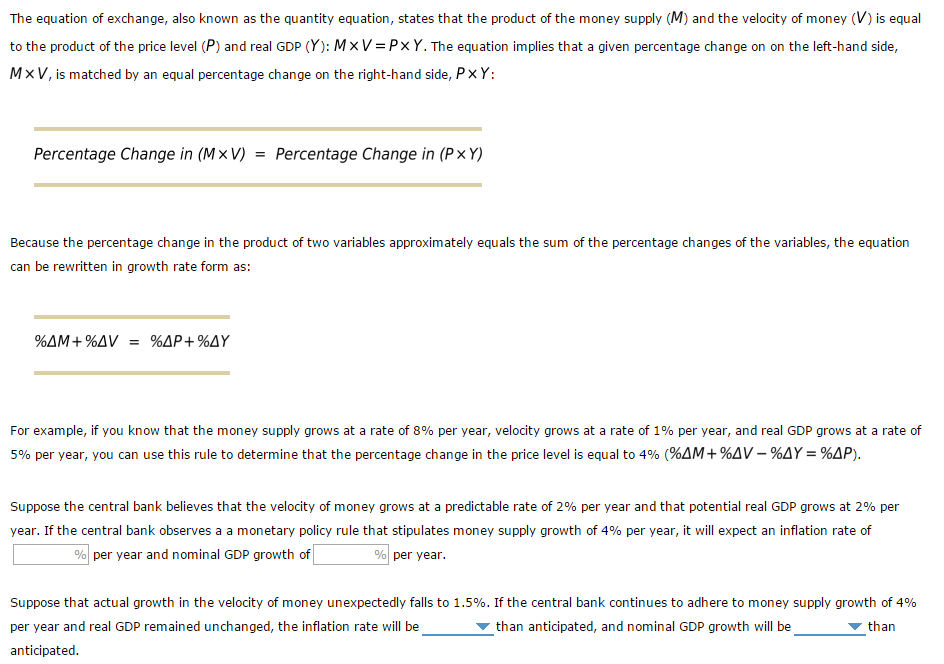Click the first blue dropdown triangle after 'will be'
944x664 pixels.
[x=483, y=626]
